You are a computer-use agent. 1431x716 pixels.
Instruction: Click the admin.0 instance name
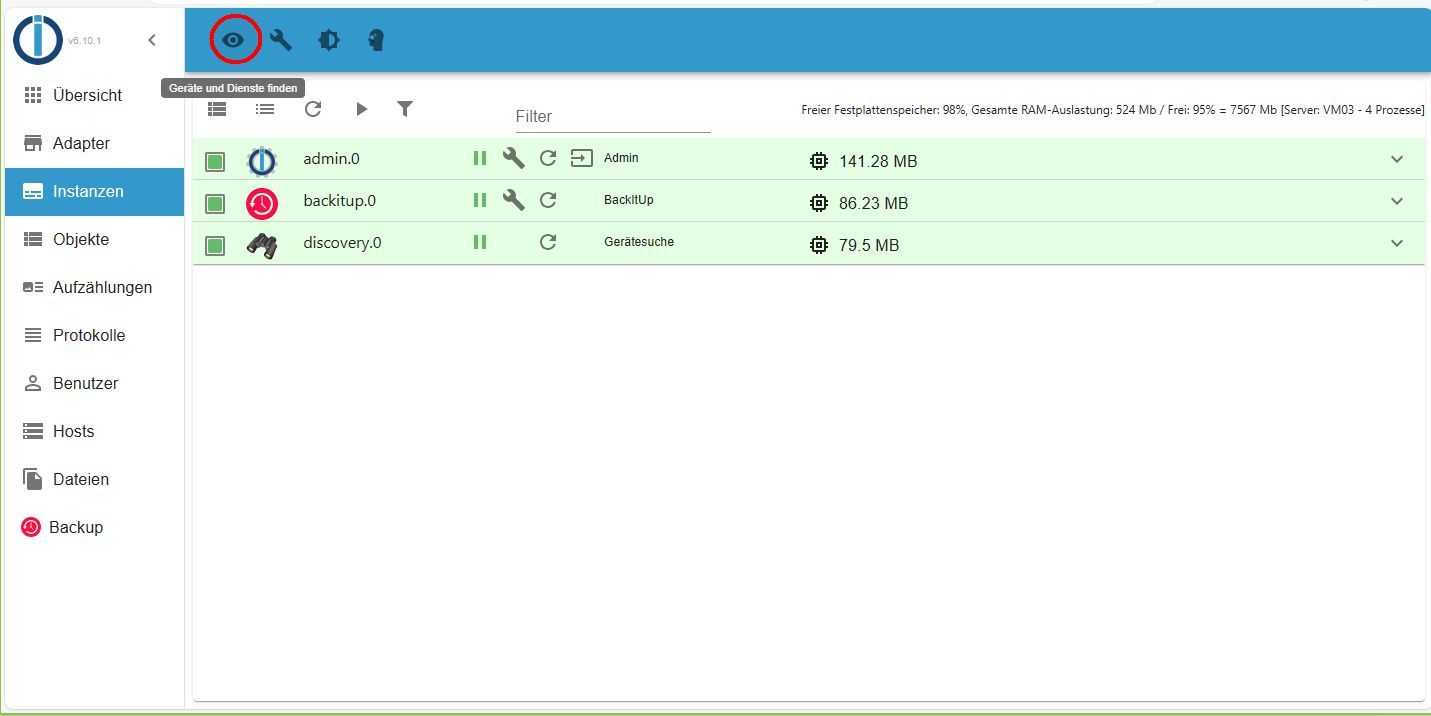click(331, 159)
